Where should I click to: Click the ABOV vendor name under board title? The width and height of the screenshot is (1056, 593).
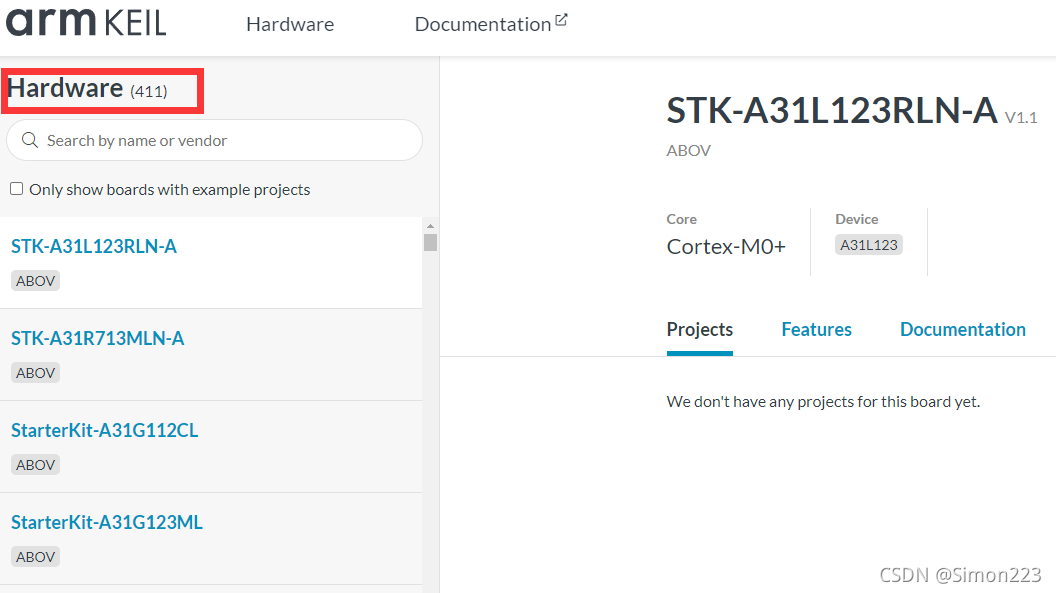(x=688, y=151)
